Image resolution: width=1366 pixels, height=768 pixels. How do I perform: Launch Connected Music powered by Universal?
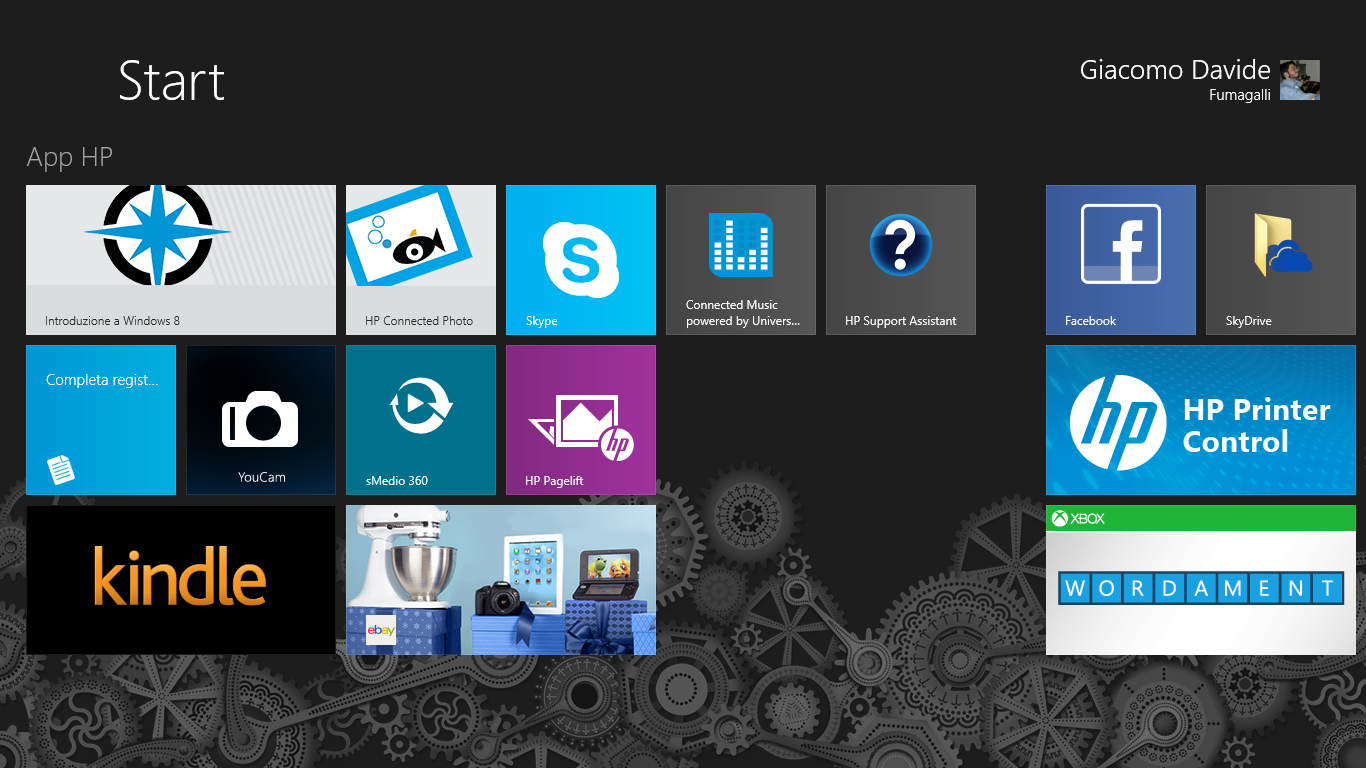tap(741, 260)
